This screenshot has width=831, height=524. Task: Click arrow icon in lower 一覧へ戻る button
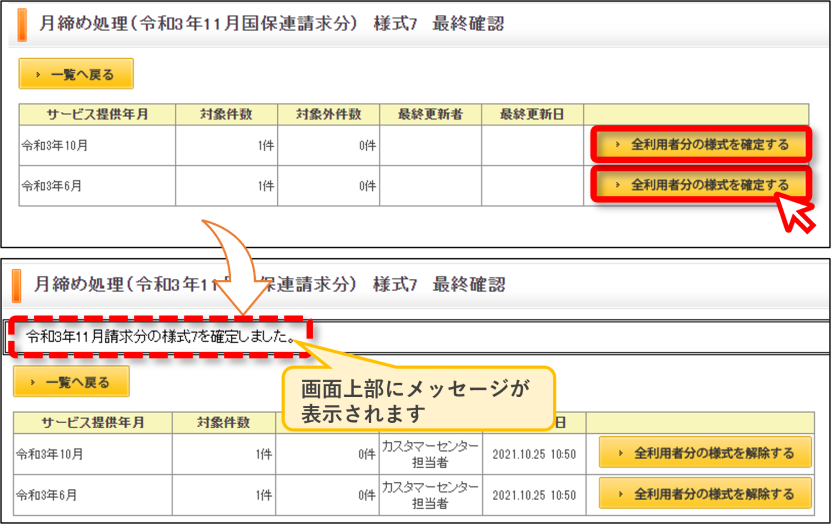33,382
